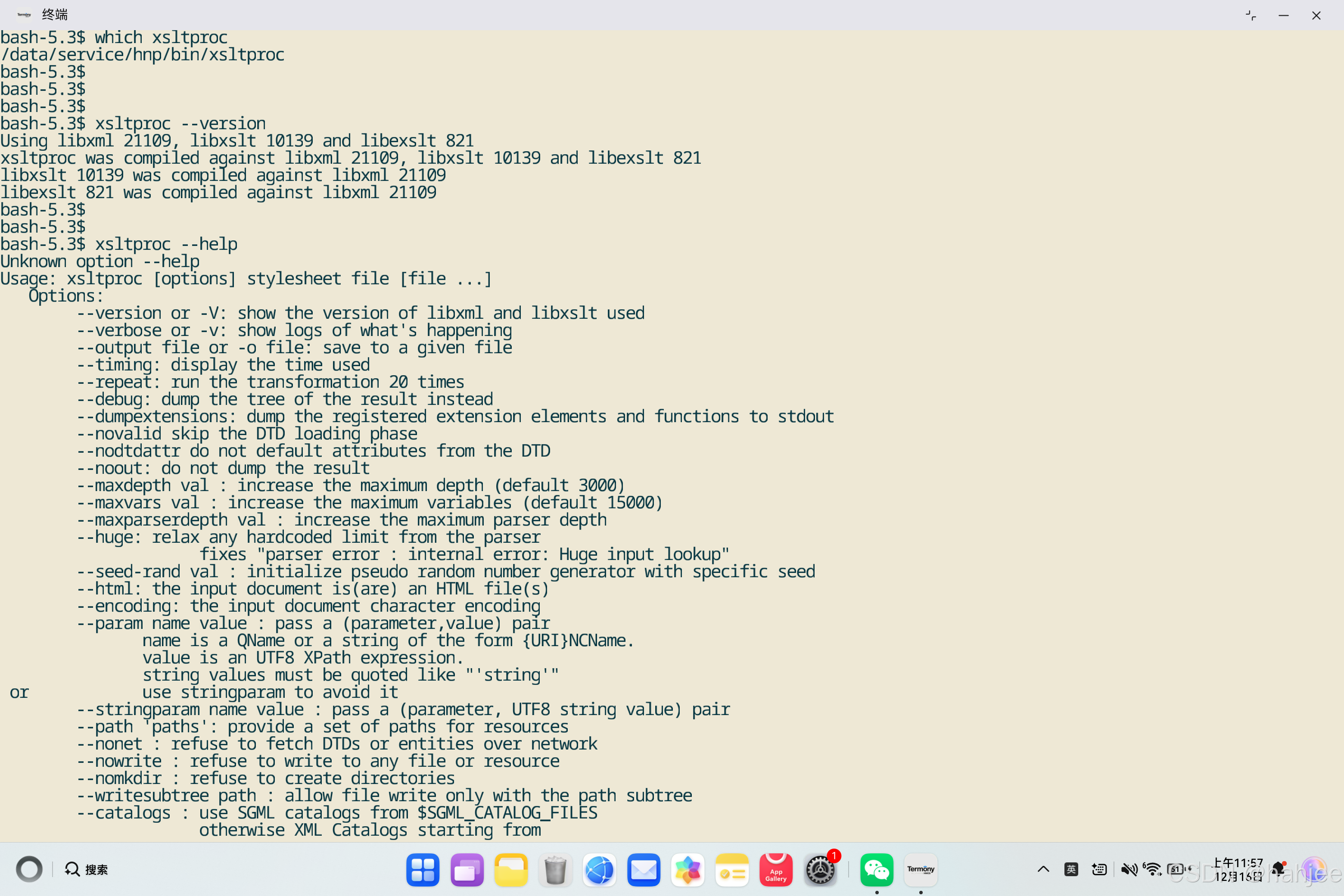The width and height of the screenshot is (1344, 896).
Task: Open the Gallery photos app
Action: (x=688, y=870)
